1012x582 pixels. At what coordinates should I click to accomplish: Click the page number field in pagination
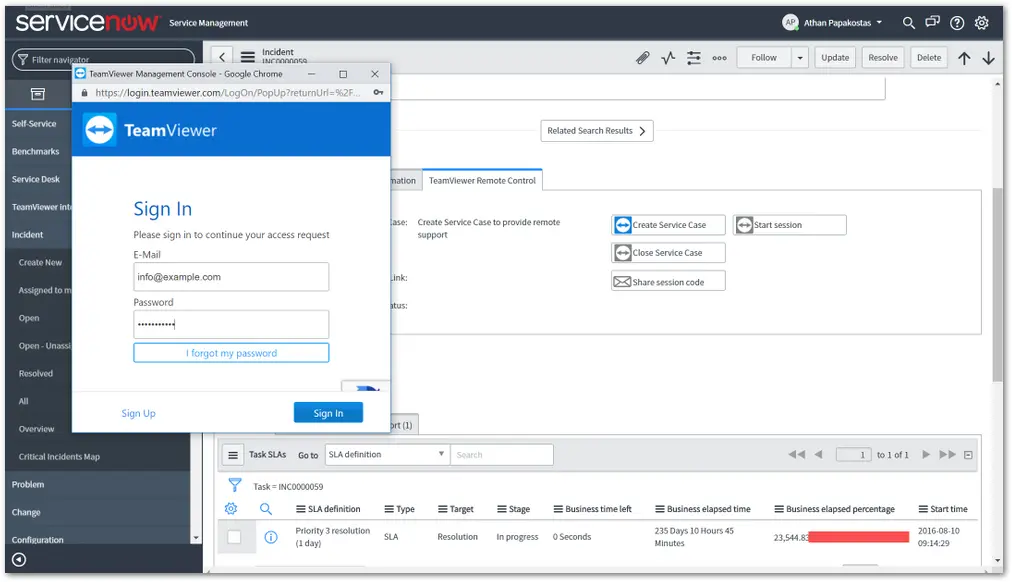(x=853, y=455)
